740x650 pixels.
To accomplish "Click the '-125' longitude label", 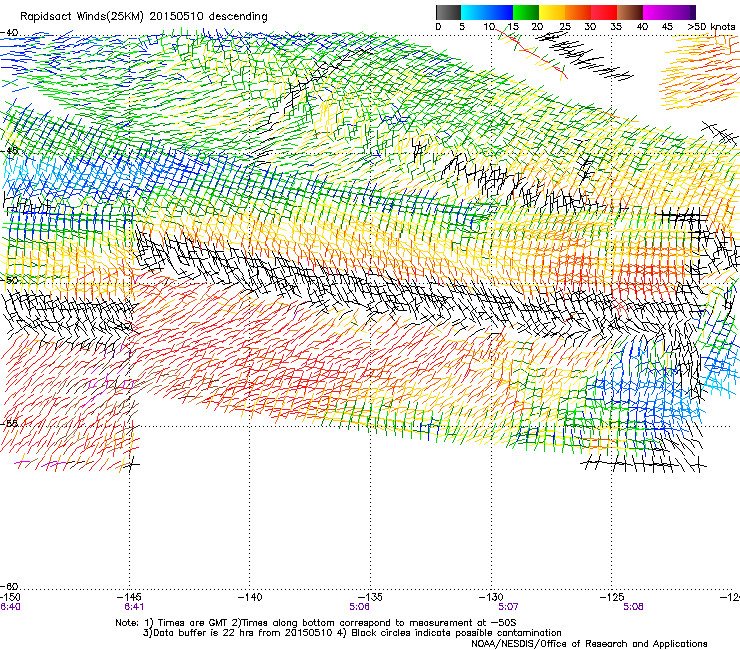I will tap(612, 598).
